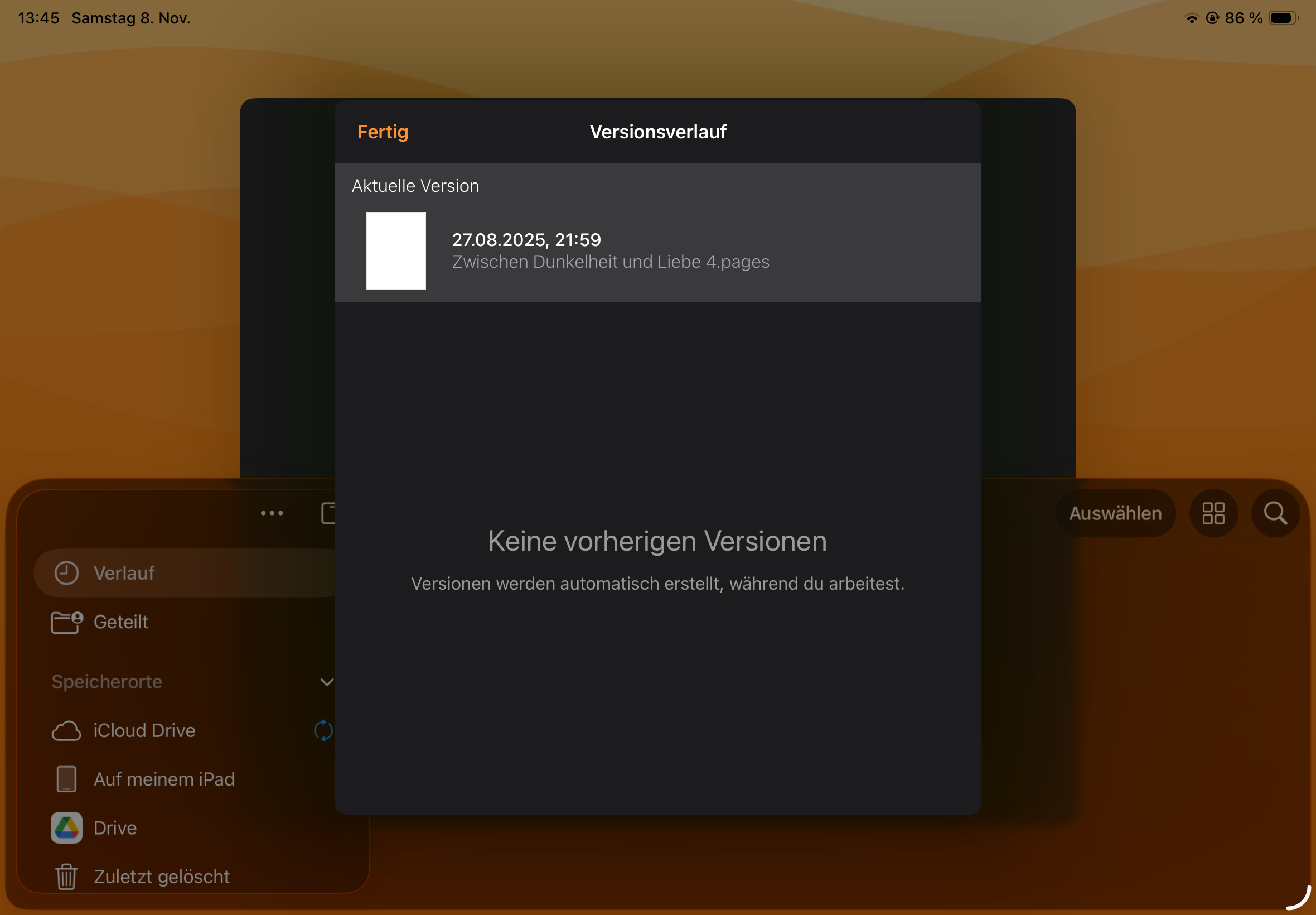Click the search magnifier icon

coord(1275,513)
